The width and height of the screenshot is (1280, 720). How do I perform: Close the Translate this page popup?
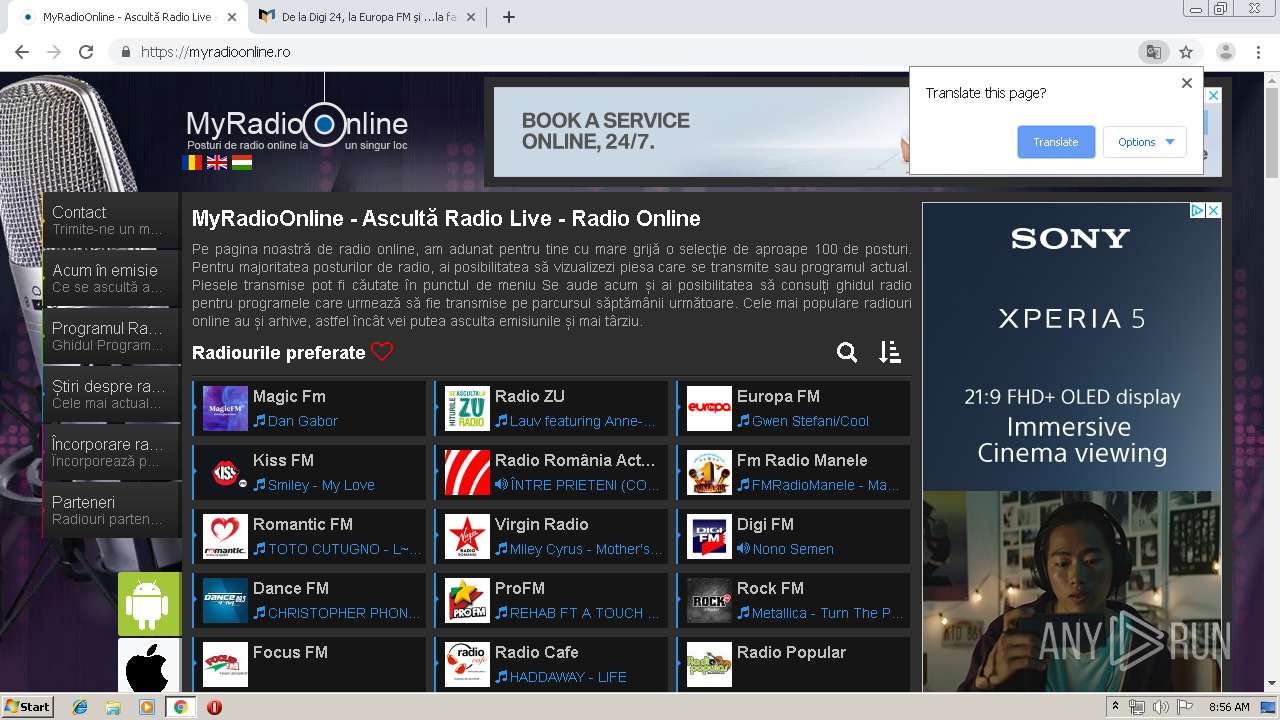point(1187,83)
